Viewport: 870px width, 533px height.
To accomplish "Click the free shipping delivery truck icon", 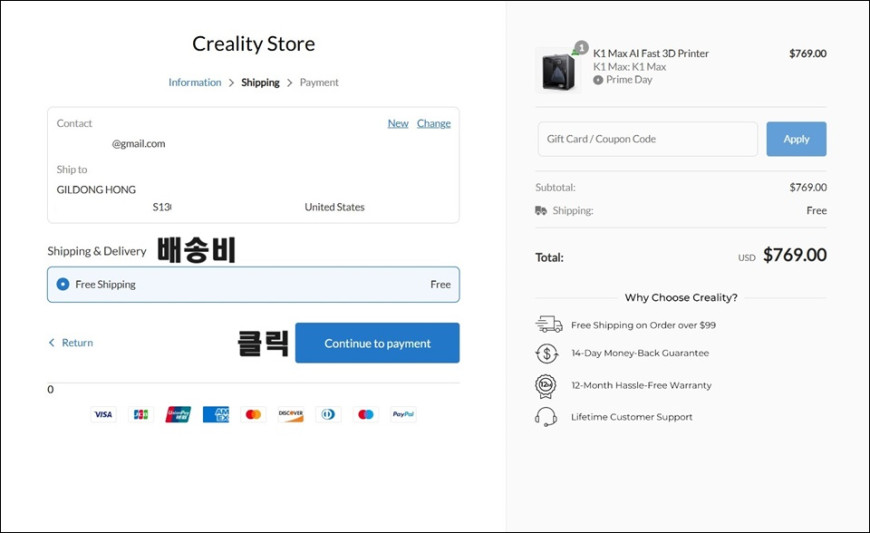I will click(549, 324).
